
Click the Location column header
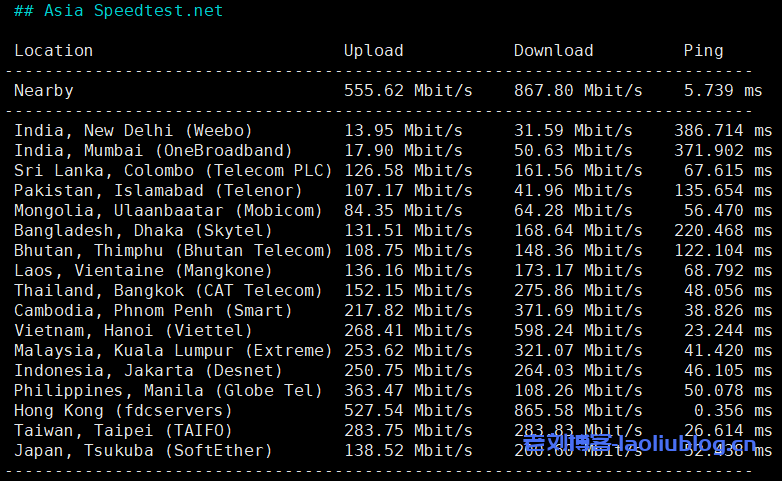coord(53,51)
